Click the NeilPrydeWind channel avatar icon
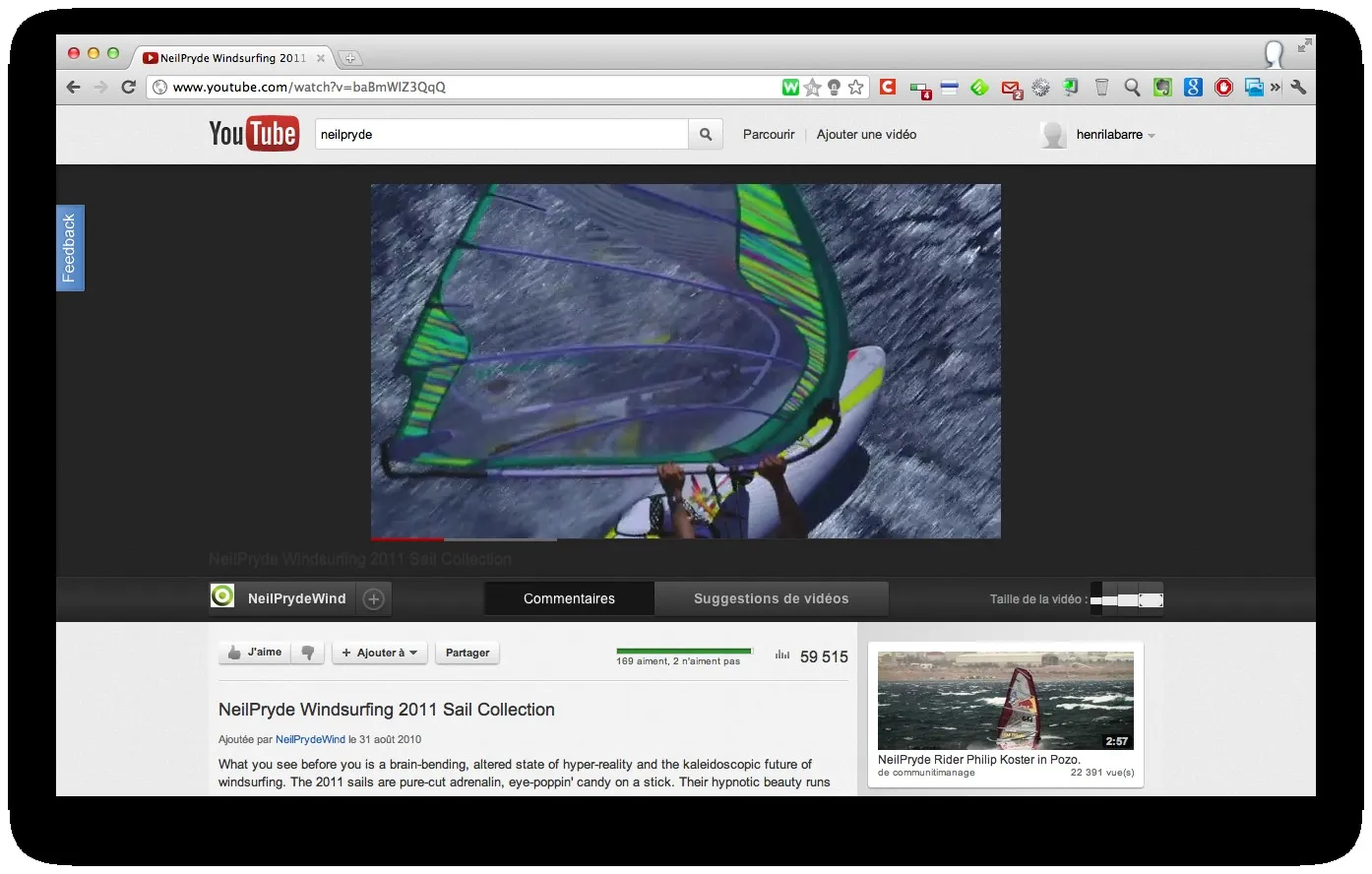Screen dimensions: 1372x874 (x=222, y=595)
